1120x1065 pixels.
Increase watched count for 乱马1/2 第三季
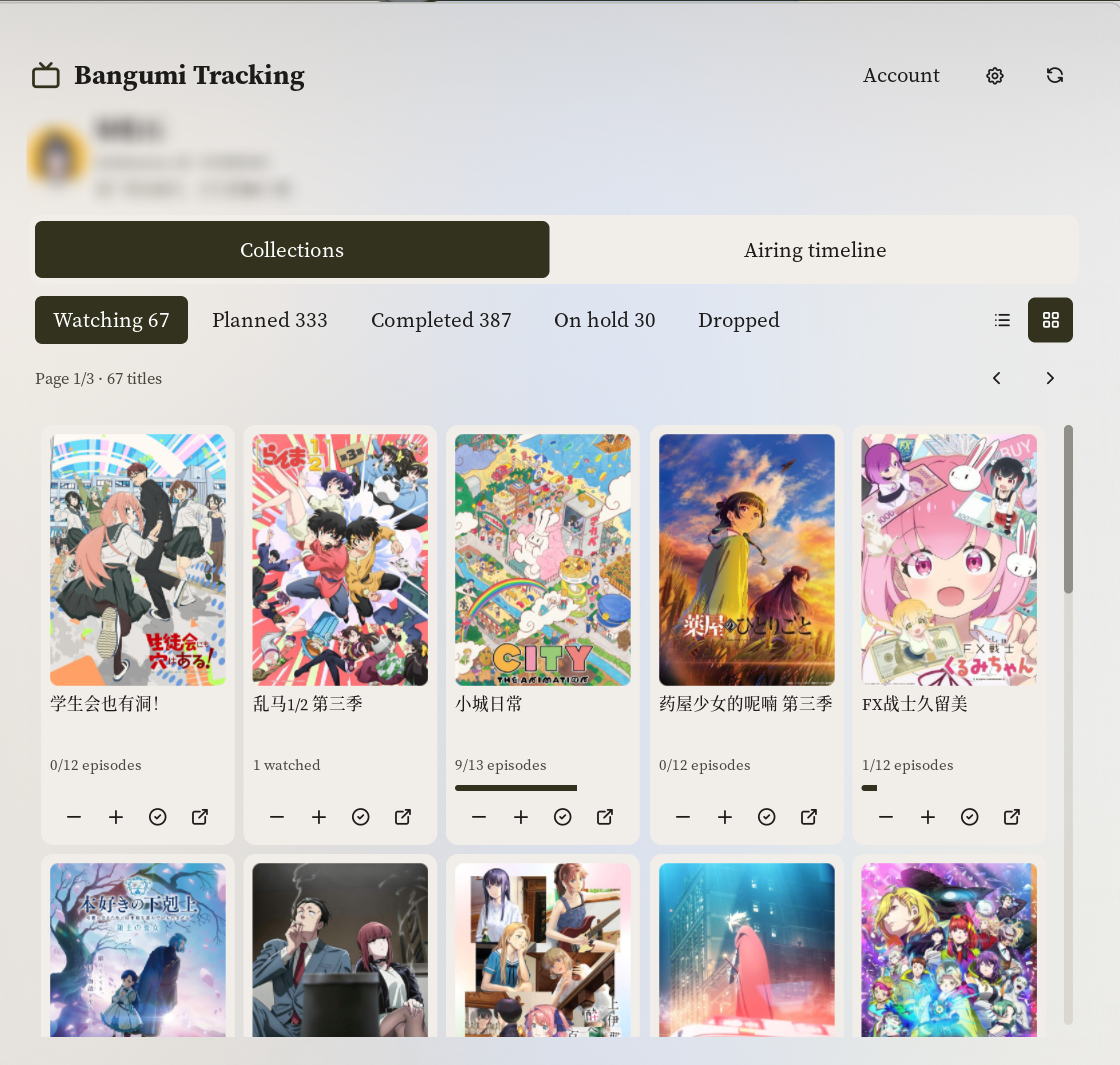point(319,816)
